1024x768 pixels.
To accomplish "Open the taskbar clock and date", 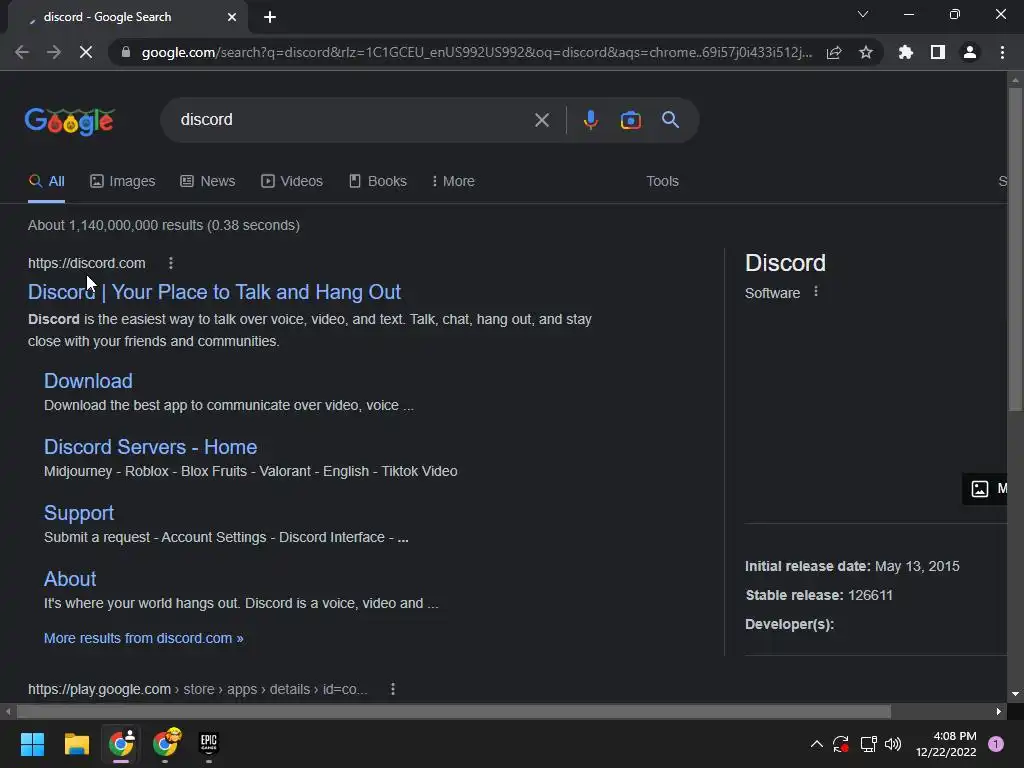I will (946, 744).
